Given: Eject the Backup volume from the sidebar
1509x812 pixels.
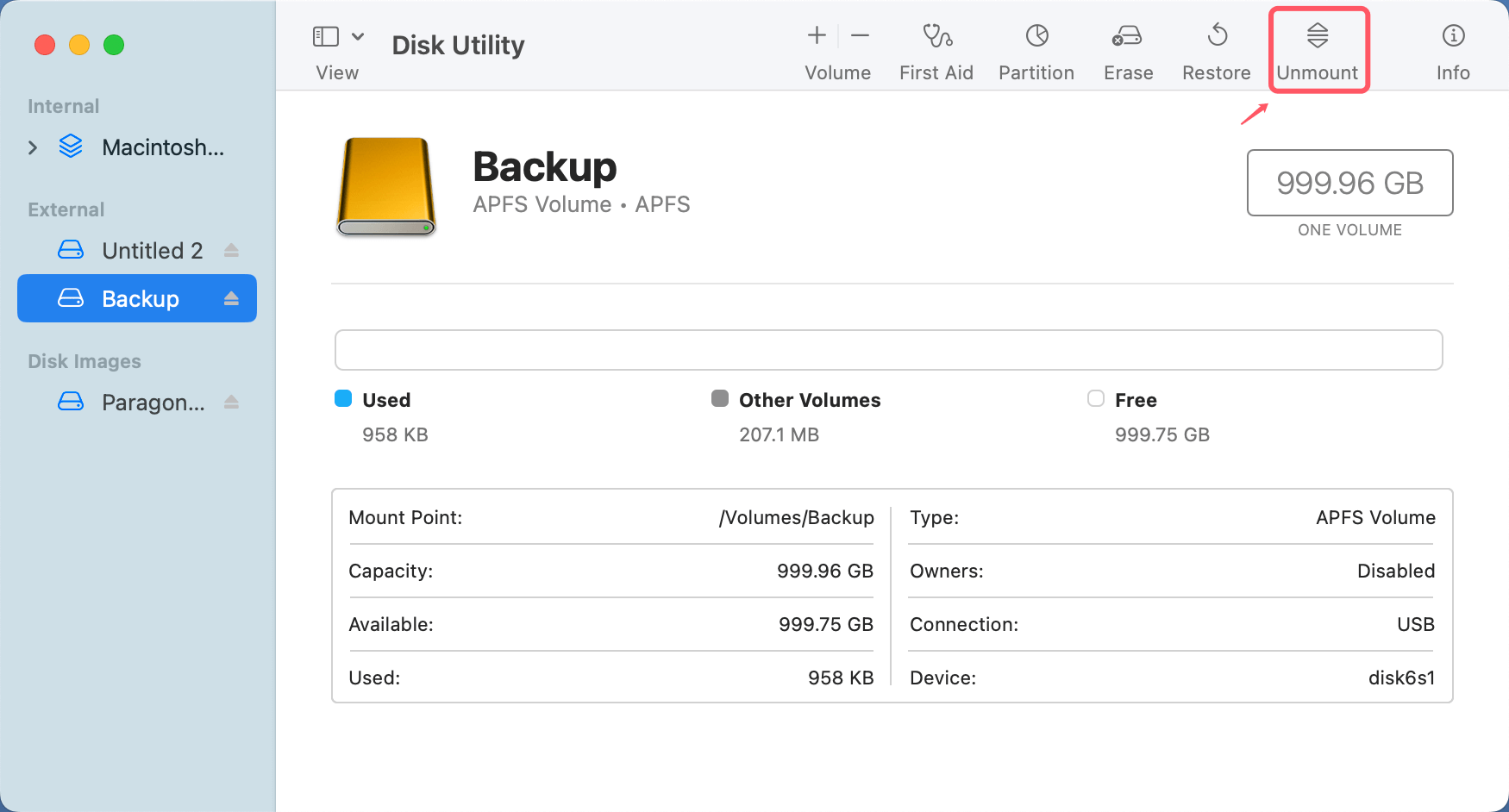Looking at the screenshot, I should click(x=231, y=298).
